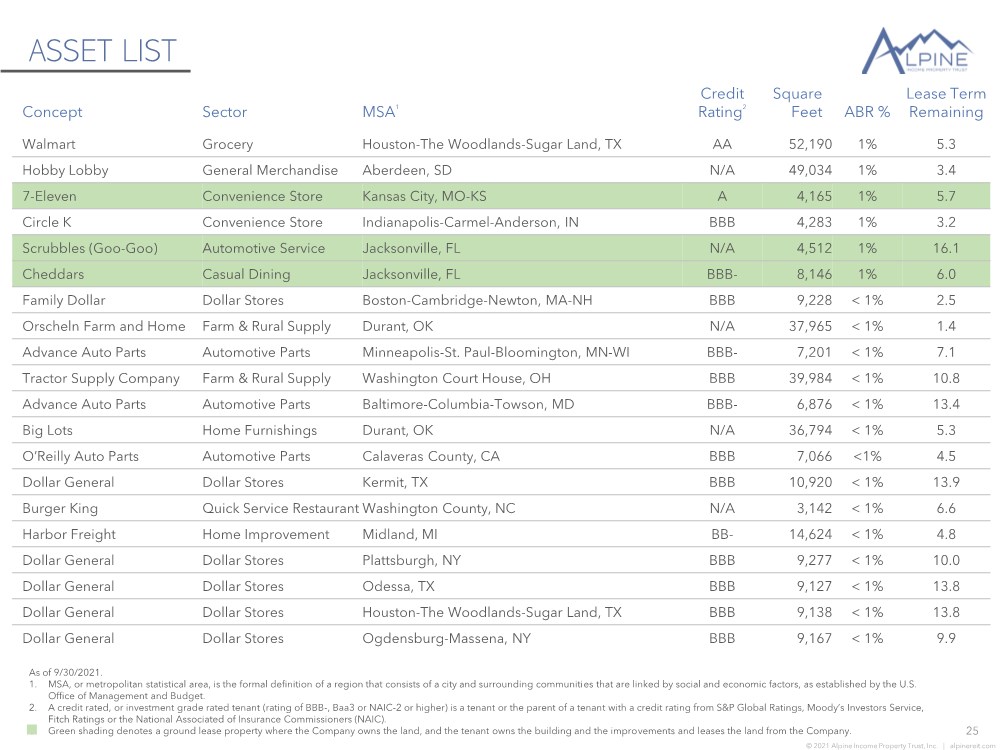
Task: Click the 7-Eleven concept cell
Action: [x=49, y=196]
